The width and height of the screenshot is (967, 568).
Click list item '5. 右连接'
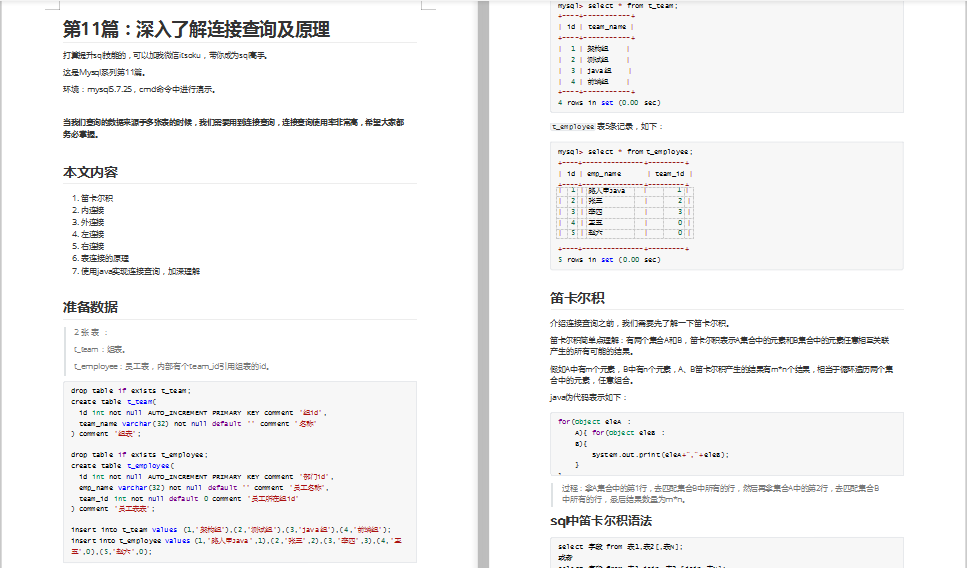[88, 246]
